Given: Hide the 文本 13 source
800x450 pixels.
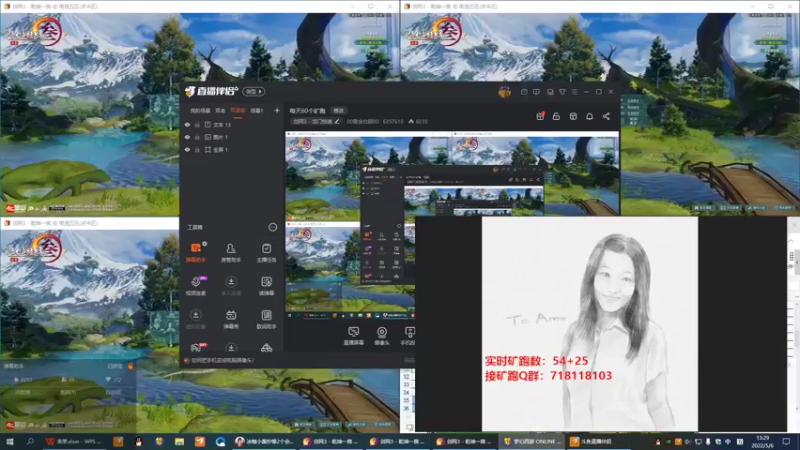Looking at the screenshot, I should (x=187, y=124).
